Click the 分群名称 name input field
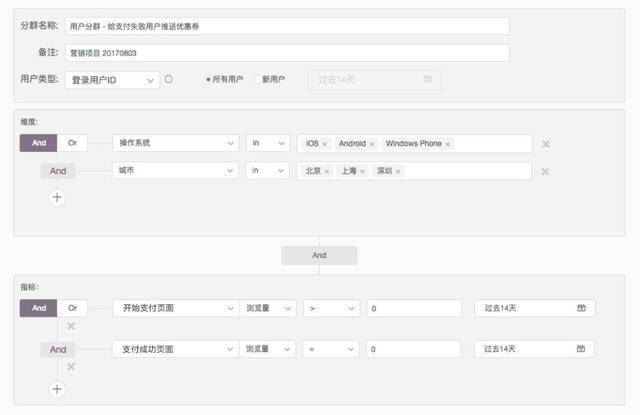The width and height of the screenshot is (640, 415). [x=287, y=27]
